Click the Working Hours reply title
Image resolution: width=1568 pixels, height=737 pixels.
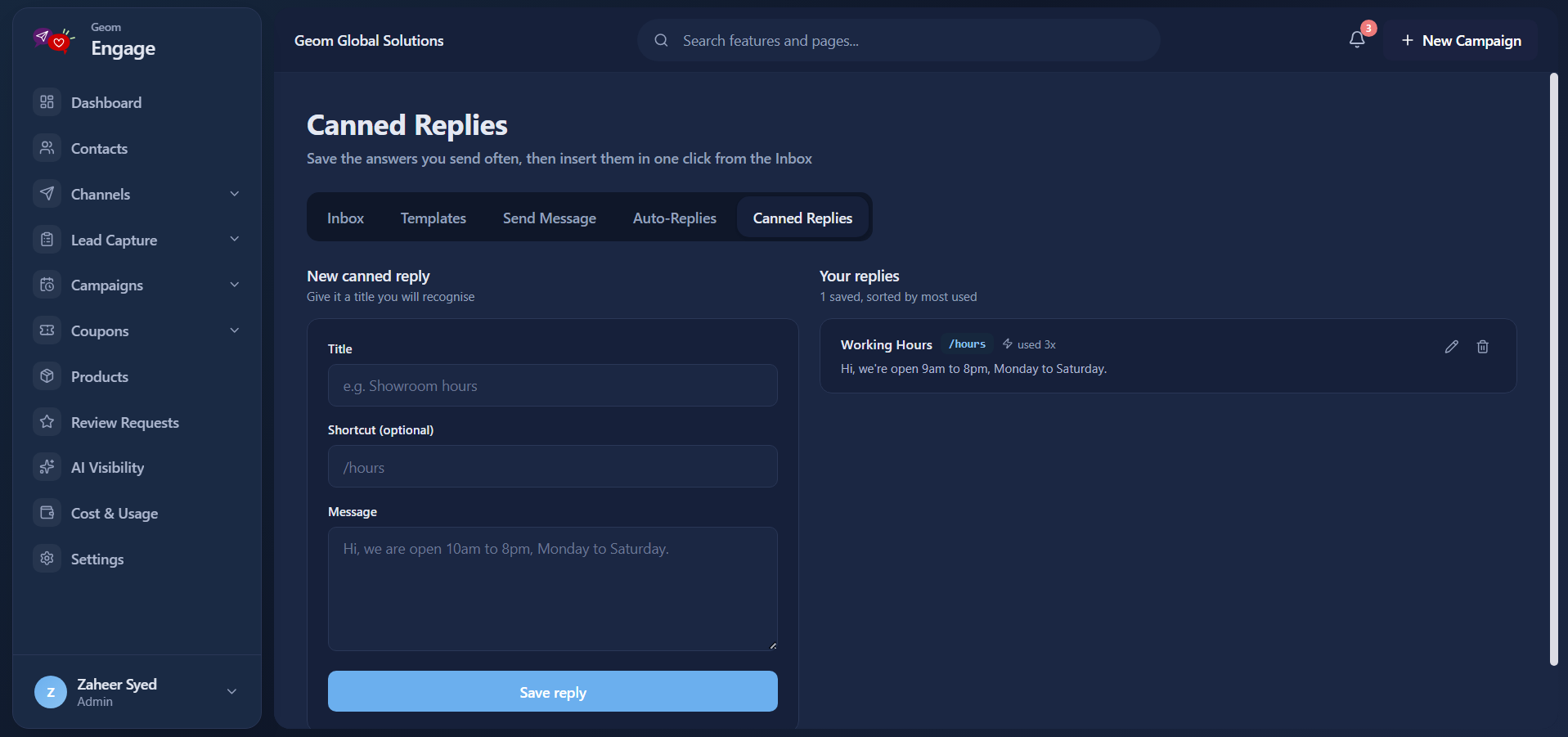(x=887, y=344)
